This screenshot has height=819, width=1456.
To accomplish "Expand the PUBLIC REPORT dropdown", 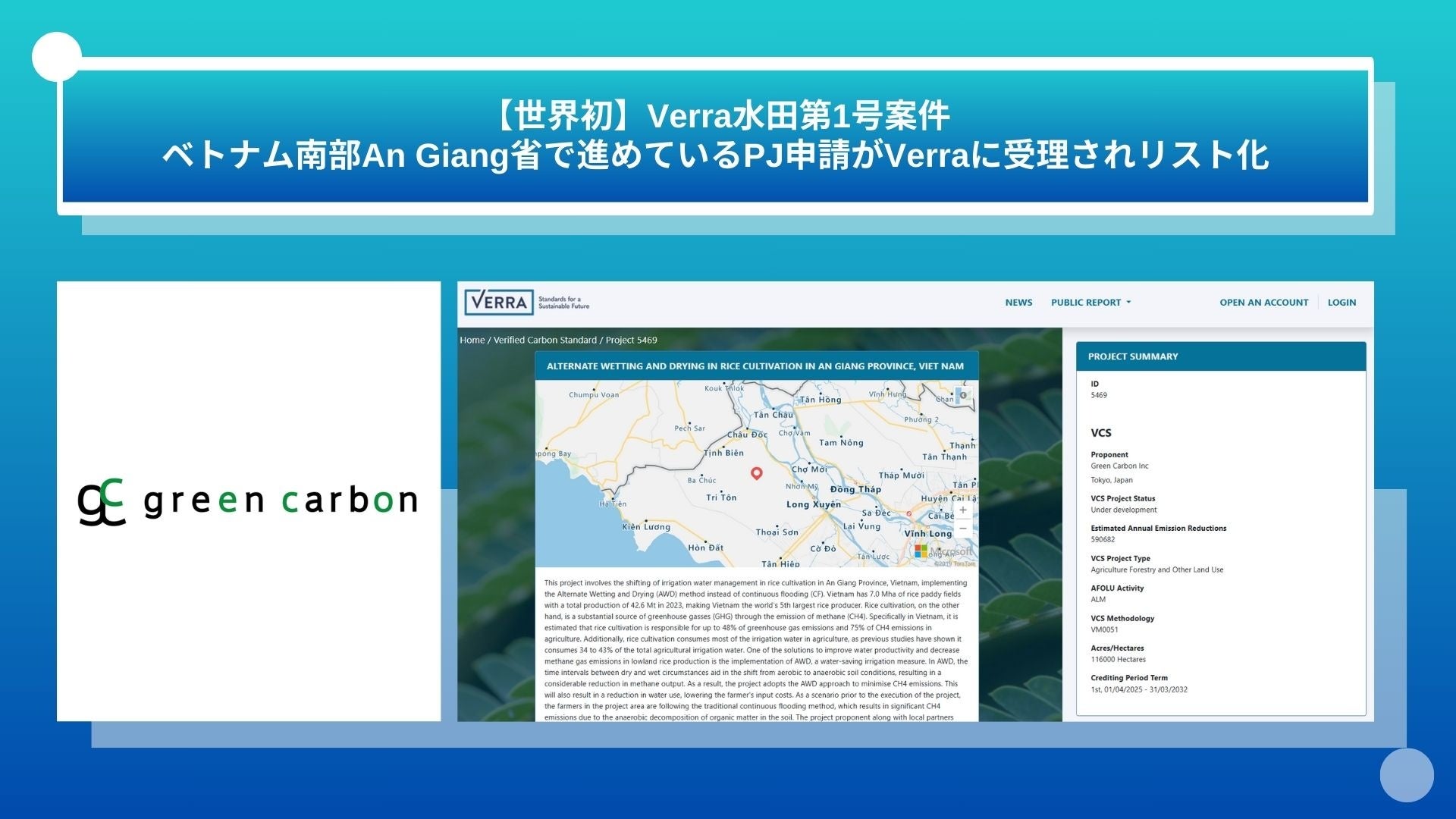I will click(1085, 303).
